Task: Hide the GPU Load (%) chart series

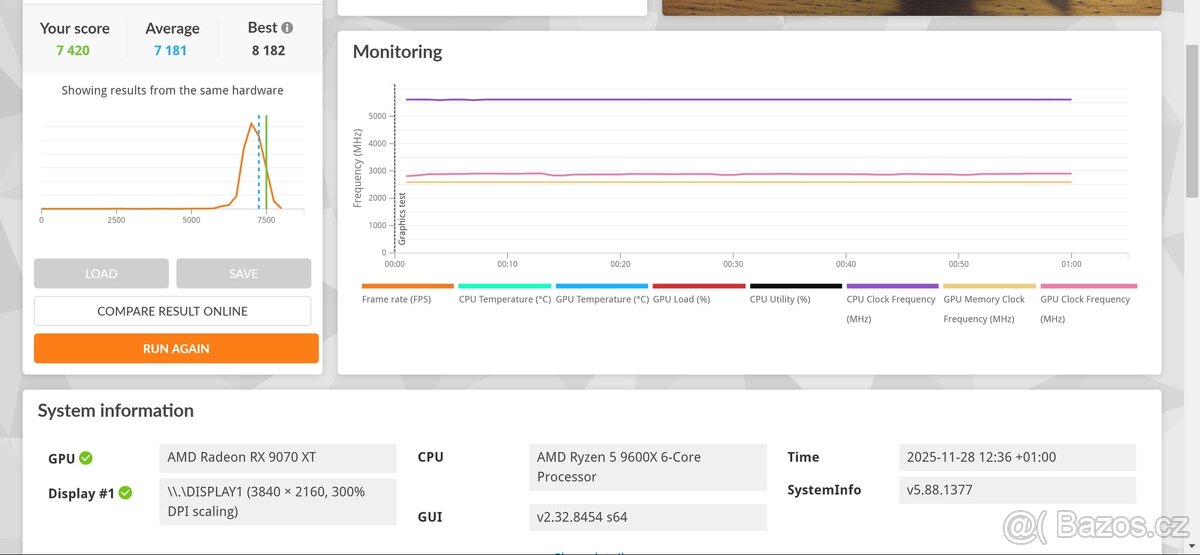Action: tap(681, 299)
